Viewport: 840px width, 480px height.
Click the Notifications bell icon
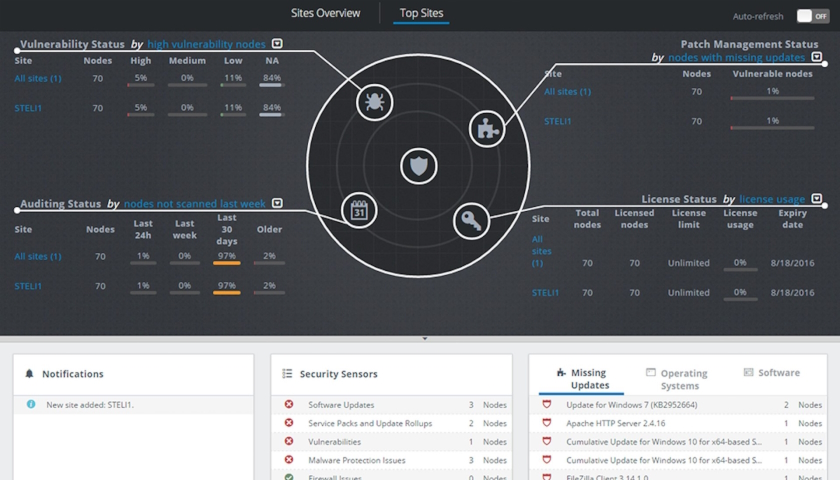click(x=29, y=373)
